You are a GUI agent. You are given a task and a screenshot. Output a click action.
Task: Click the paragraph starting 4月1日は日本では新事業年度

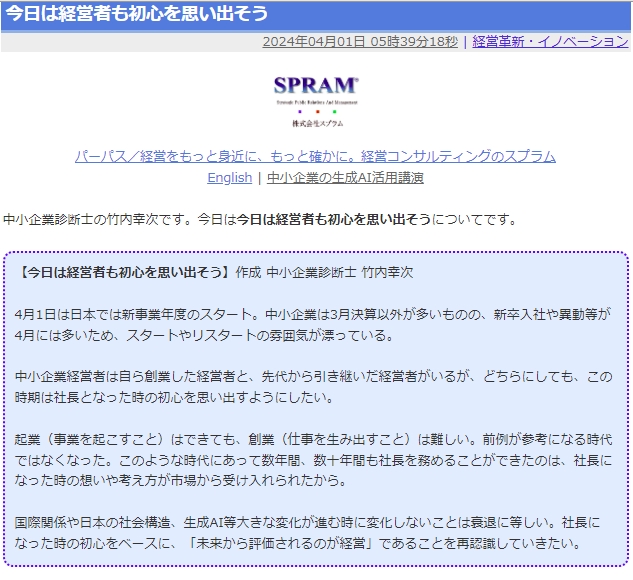point(312,325)
